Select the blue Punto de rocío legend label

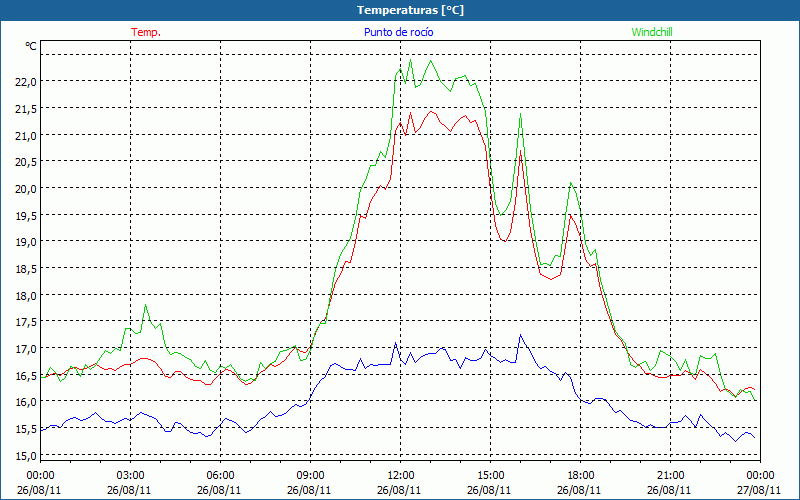point(398,32)
